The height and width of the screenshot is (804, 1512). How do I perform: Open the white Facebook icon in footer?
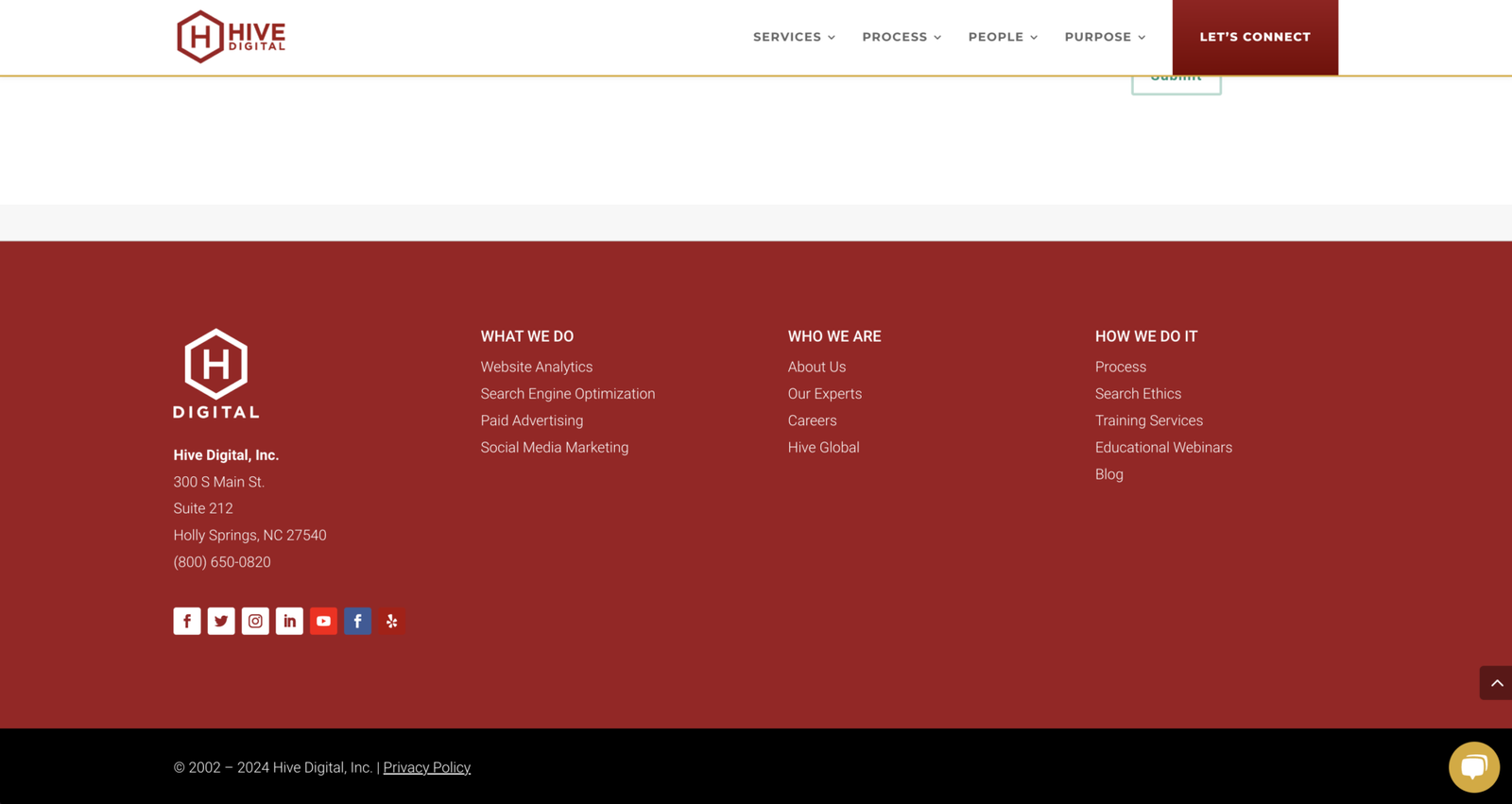tap(187, 621)
